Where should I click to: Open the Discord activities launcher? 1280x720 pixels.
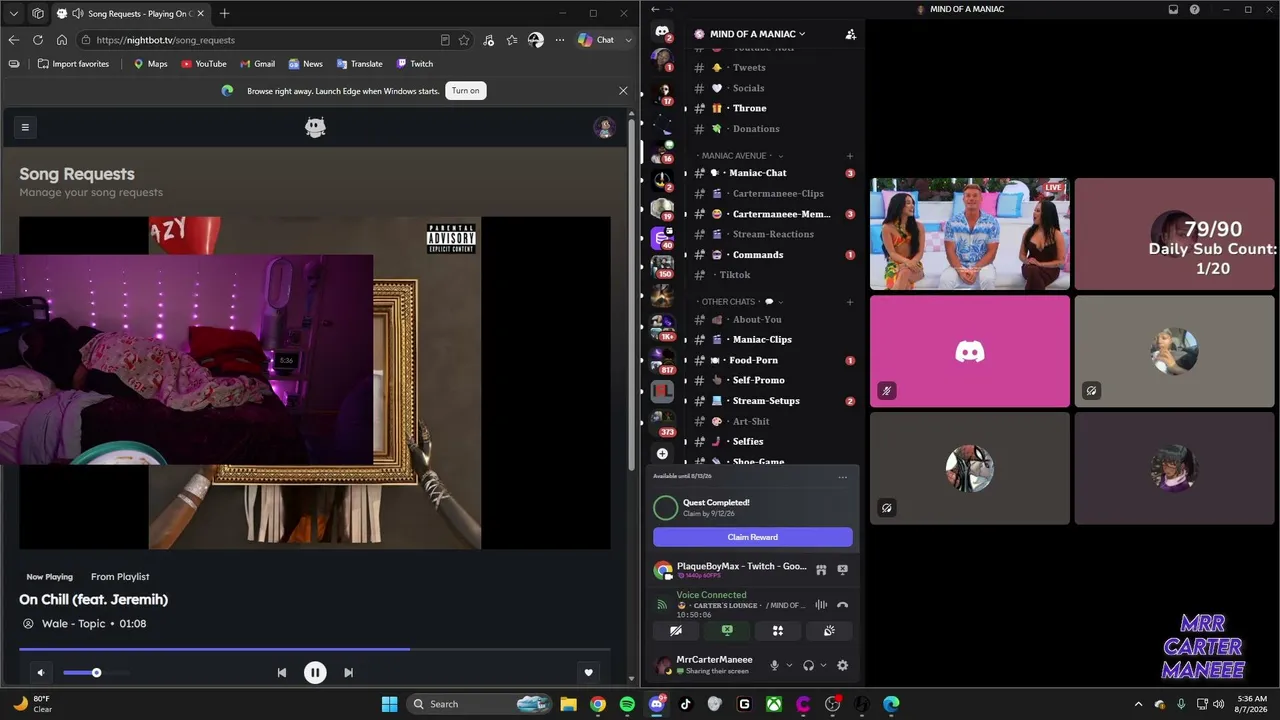coord(778,631)
